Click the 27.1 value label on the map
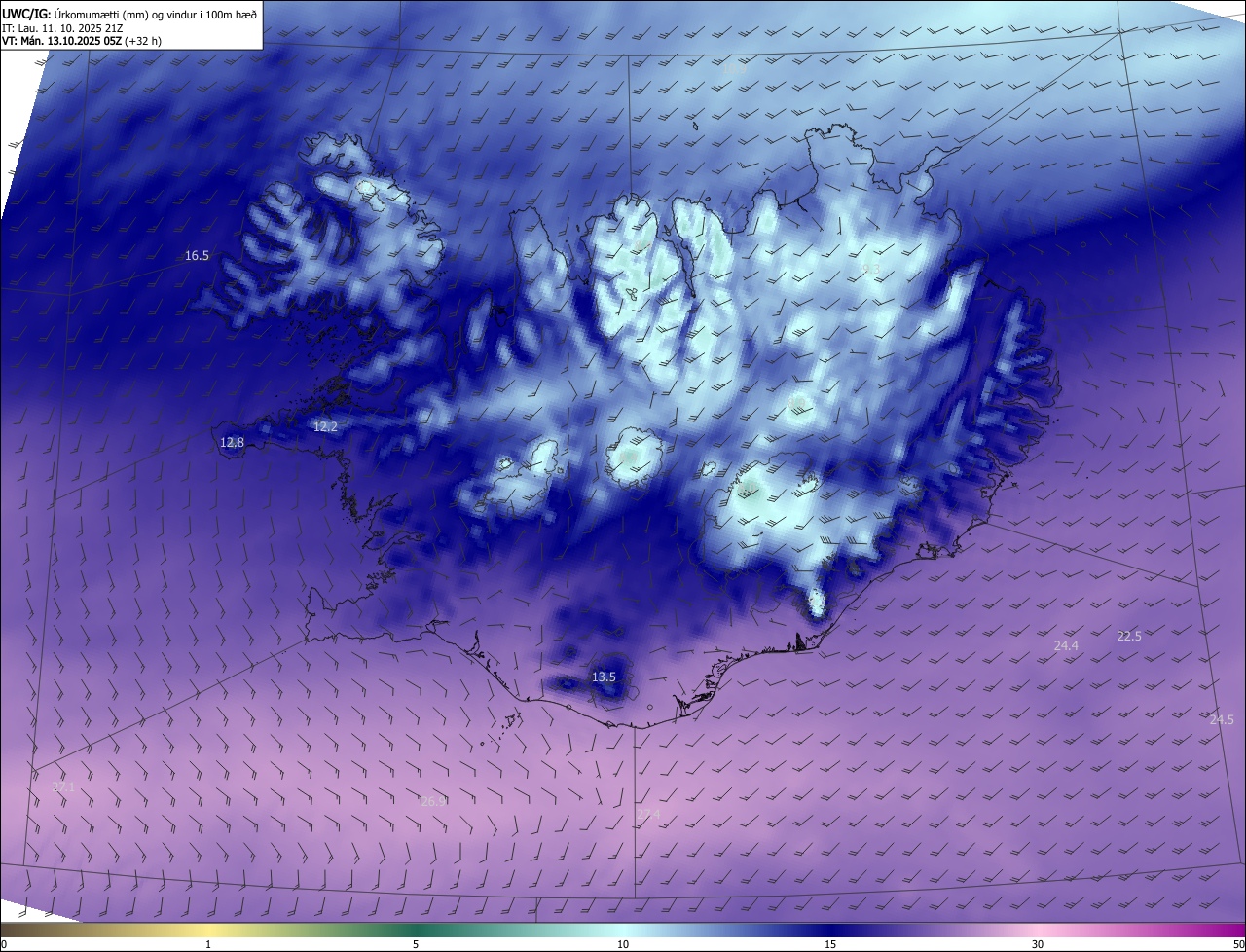 click(62, 787)
